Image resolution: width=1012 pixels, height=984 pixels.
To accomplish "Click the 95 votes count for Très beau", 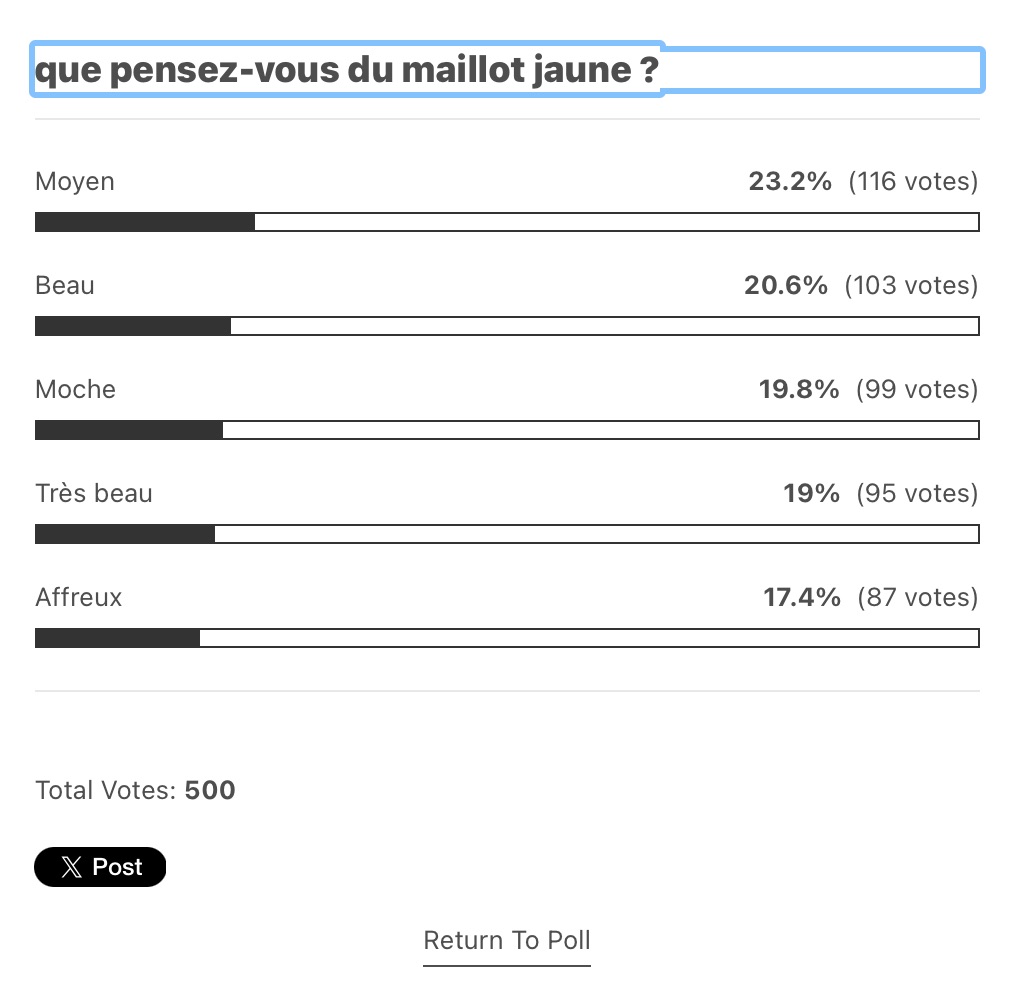I will tap(917, 494).
